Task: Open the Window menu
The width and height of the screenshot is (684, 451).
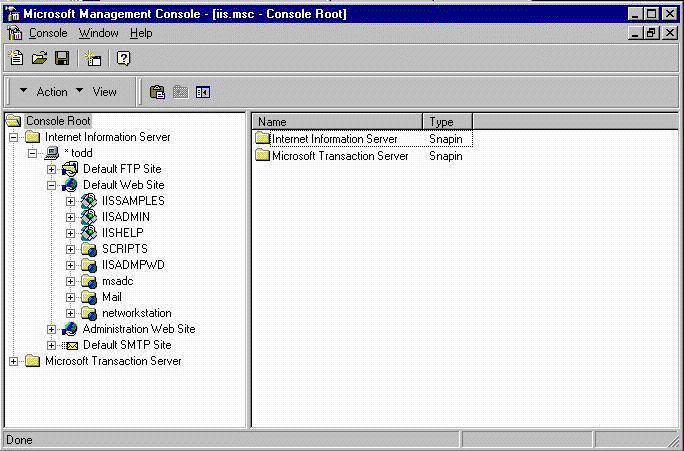Action: pyautogui.click(x=99, y=33)
